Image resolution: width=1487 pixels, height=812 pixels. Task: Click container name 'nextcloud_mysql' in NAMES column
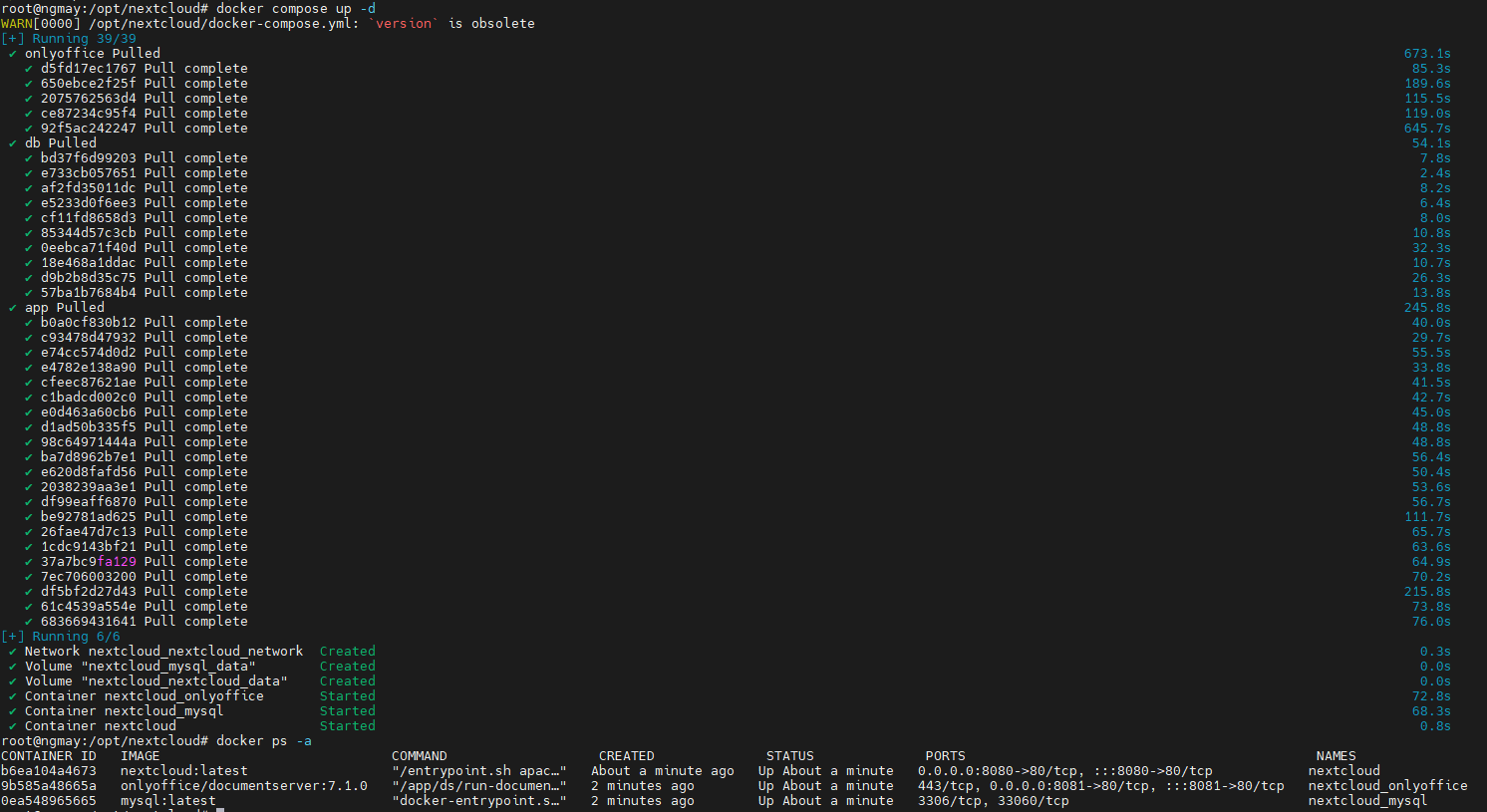click(1368, 800)
